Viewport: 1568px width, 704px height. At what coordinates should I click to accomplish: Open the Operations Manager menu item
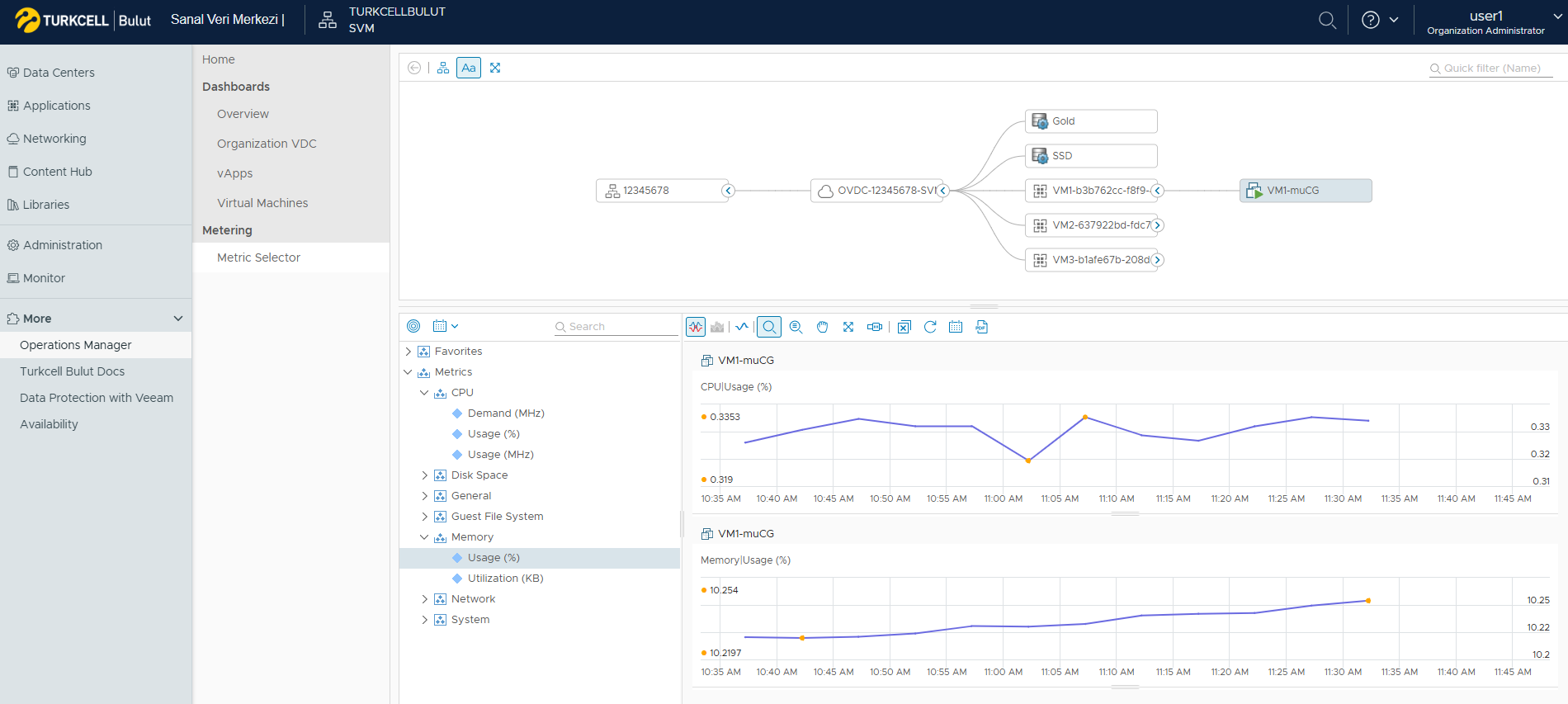(x=76, y=345)
